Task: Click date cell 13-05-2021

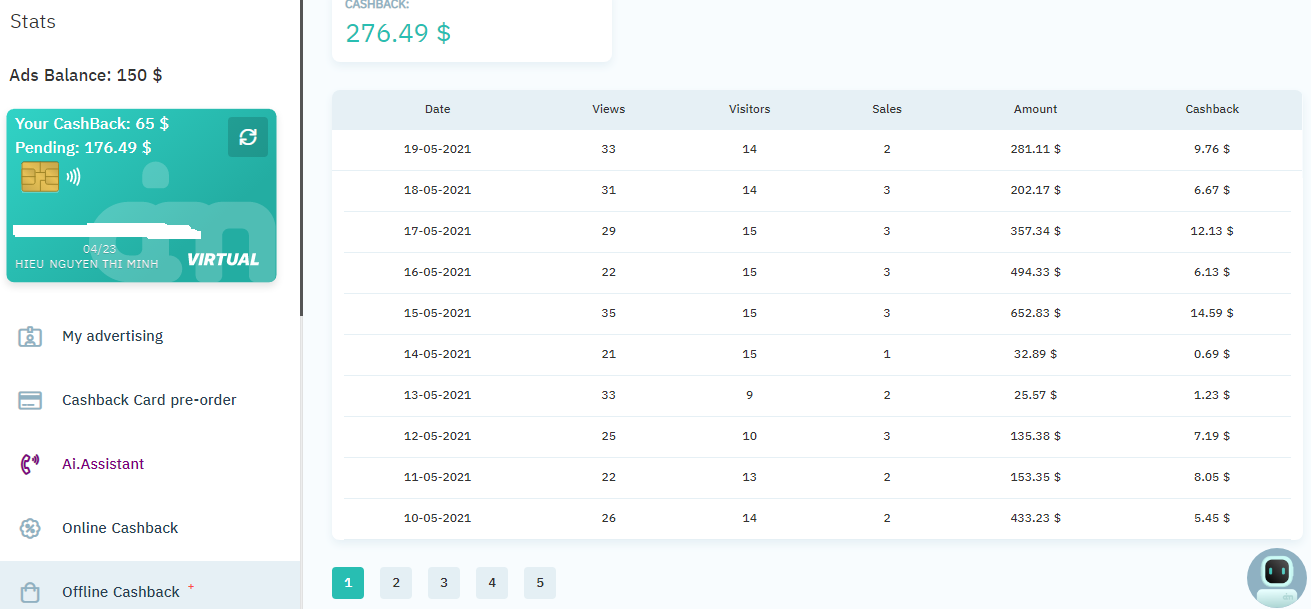Action: pyautogui.click(x=437, y=395)
